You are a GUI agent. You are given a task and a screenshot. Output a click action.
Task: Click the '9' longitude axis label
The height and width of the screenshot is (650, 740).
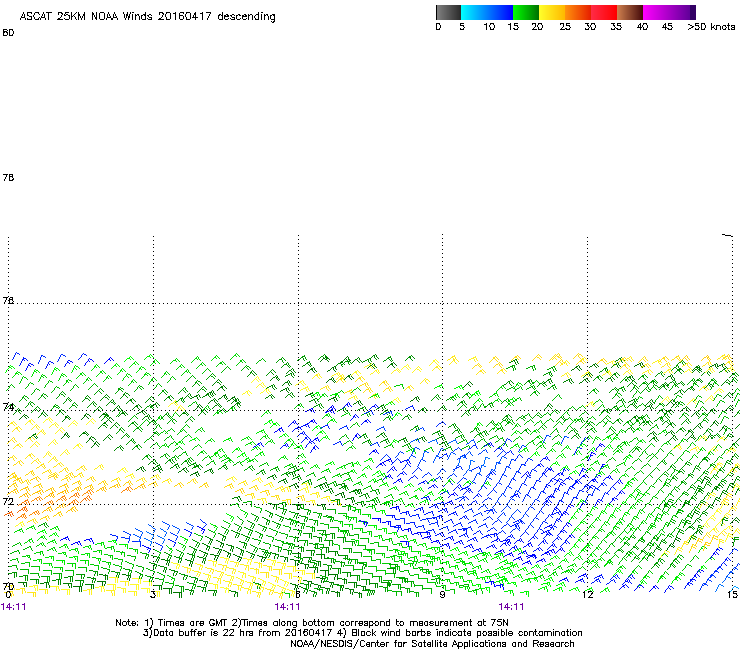[442, 595]
